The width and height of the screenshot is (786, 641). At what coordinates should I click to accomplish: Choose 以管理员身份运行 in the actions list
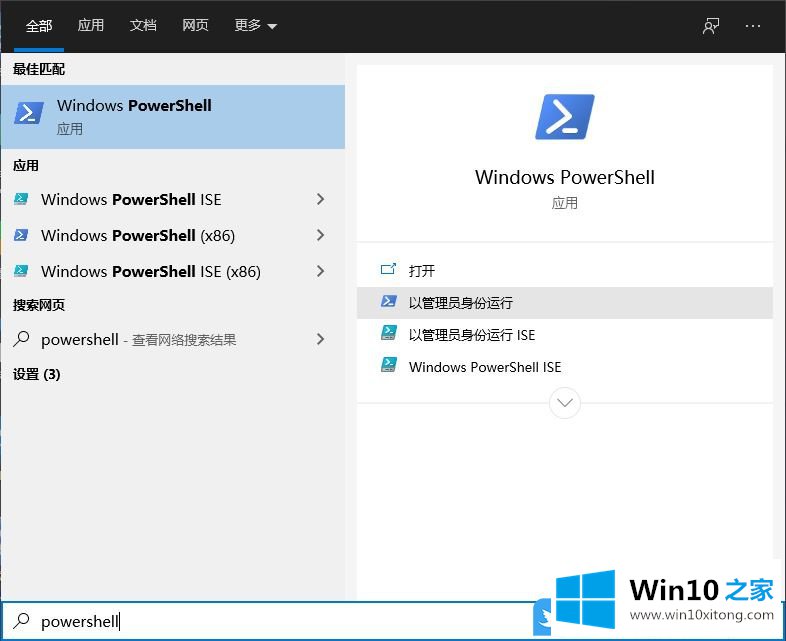click(564, 303)
